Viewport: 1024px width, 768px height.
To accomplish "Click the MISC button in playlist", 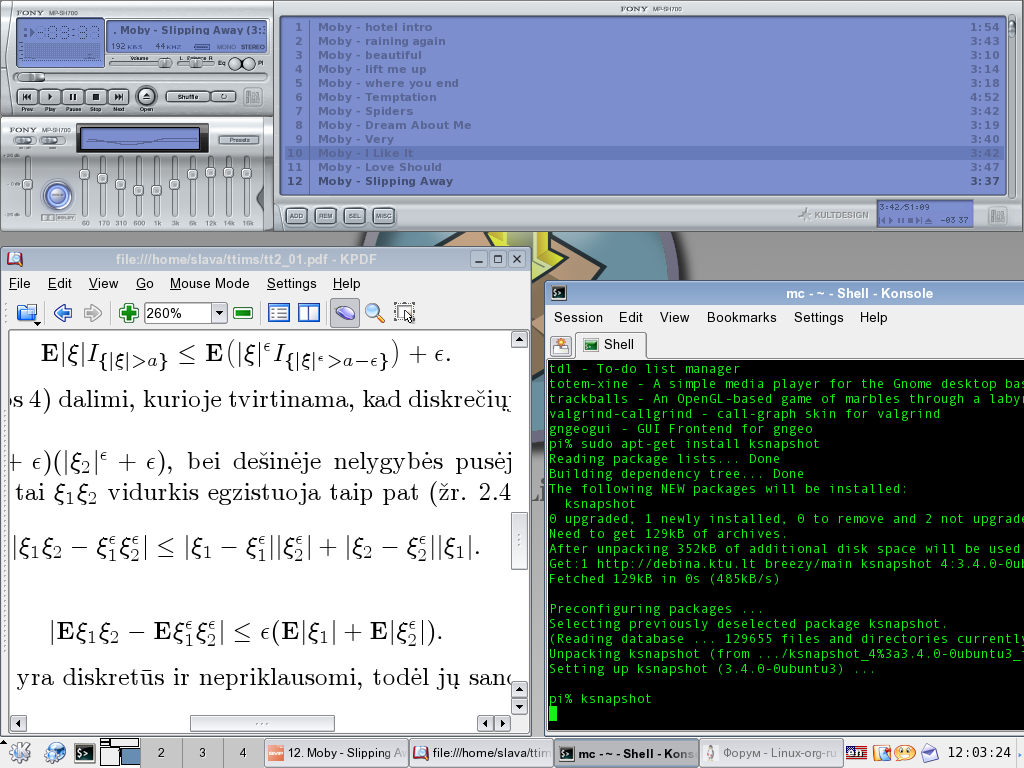I will [383, 216].
